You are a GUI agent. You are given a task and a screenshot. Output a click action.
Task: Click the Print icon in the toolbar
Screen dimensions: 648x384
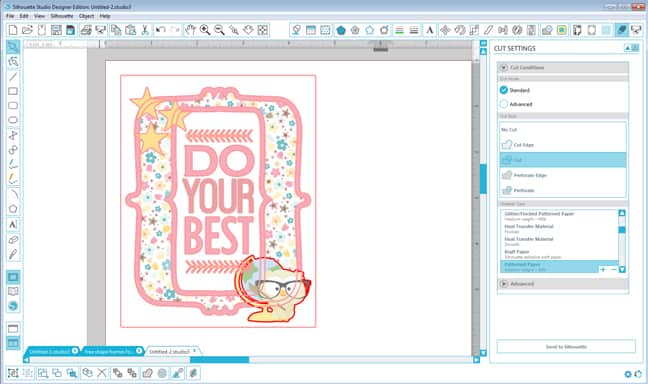coord(86,30)
